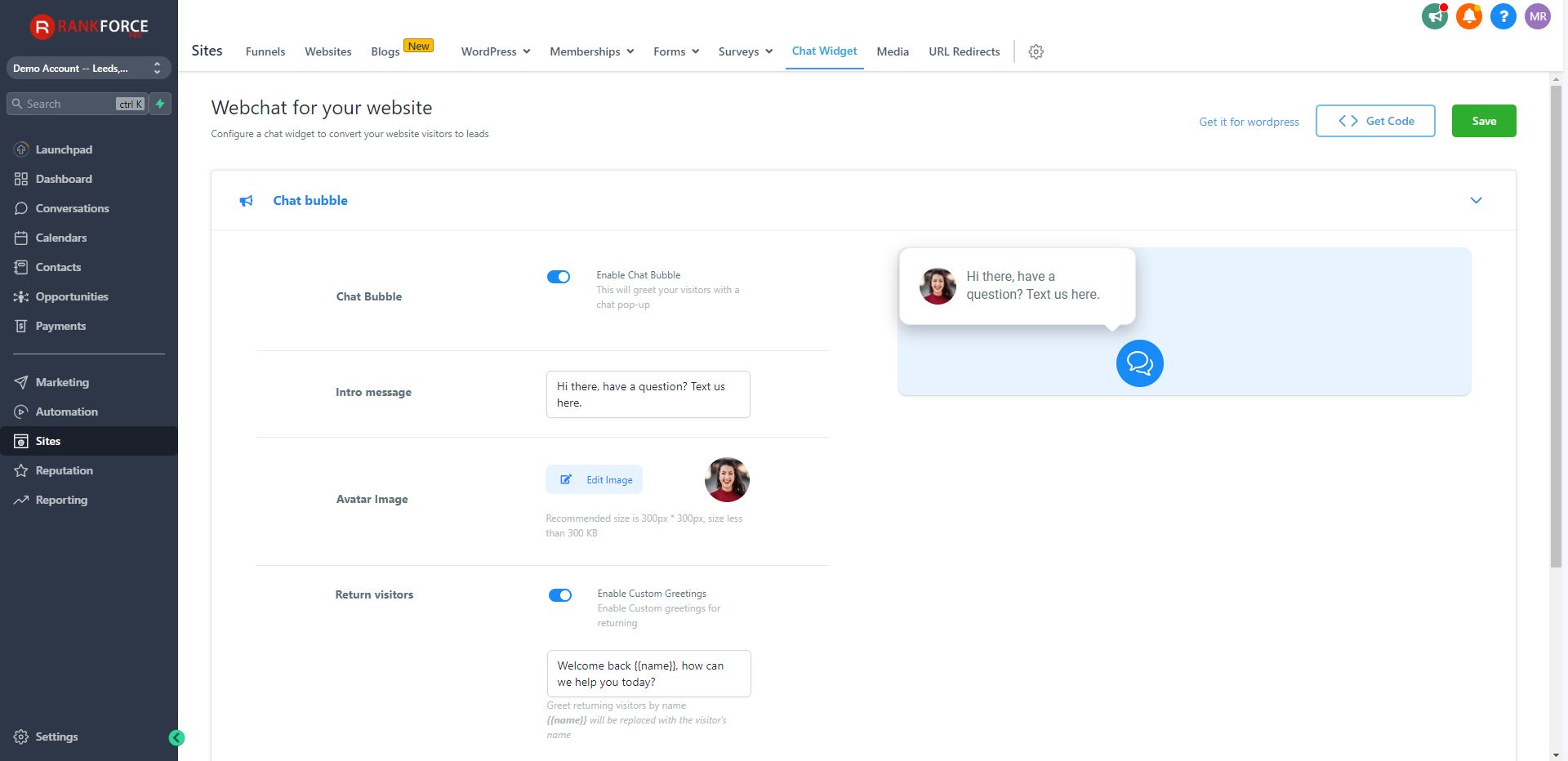Open the notifications bell icon
Viewport: 1568px width, 761px height.
(1468, 16)
